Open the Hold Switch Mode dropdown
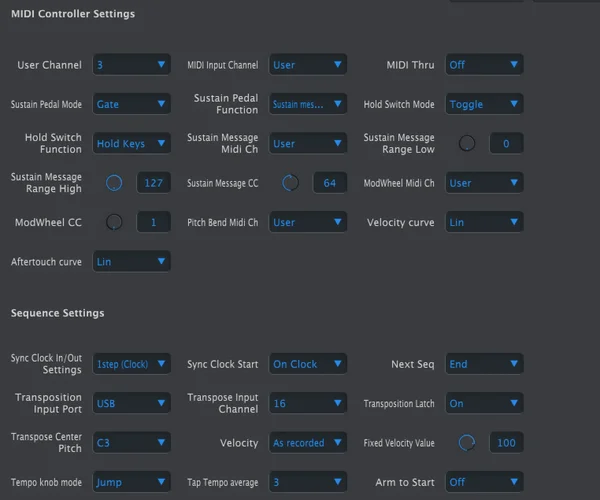This screenshot has width=600, height=500. click(484, 104)
